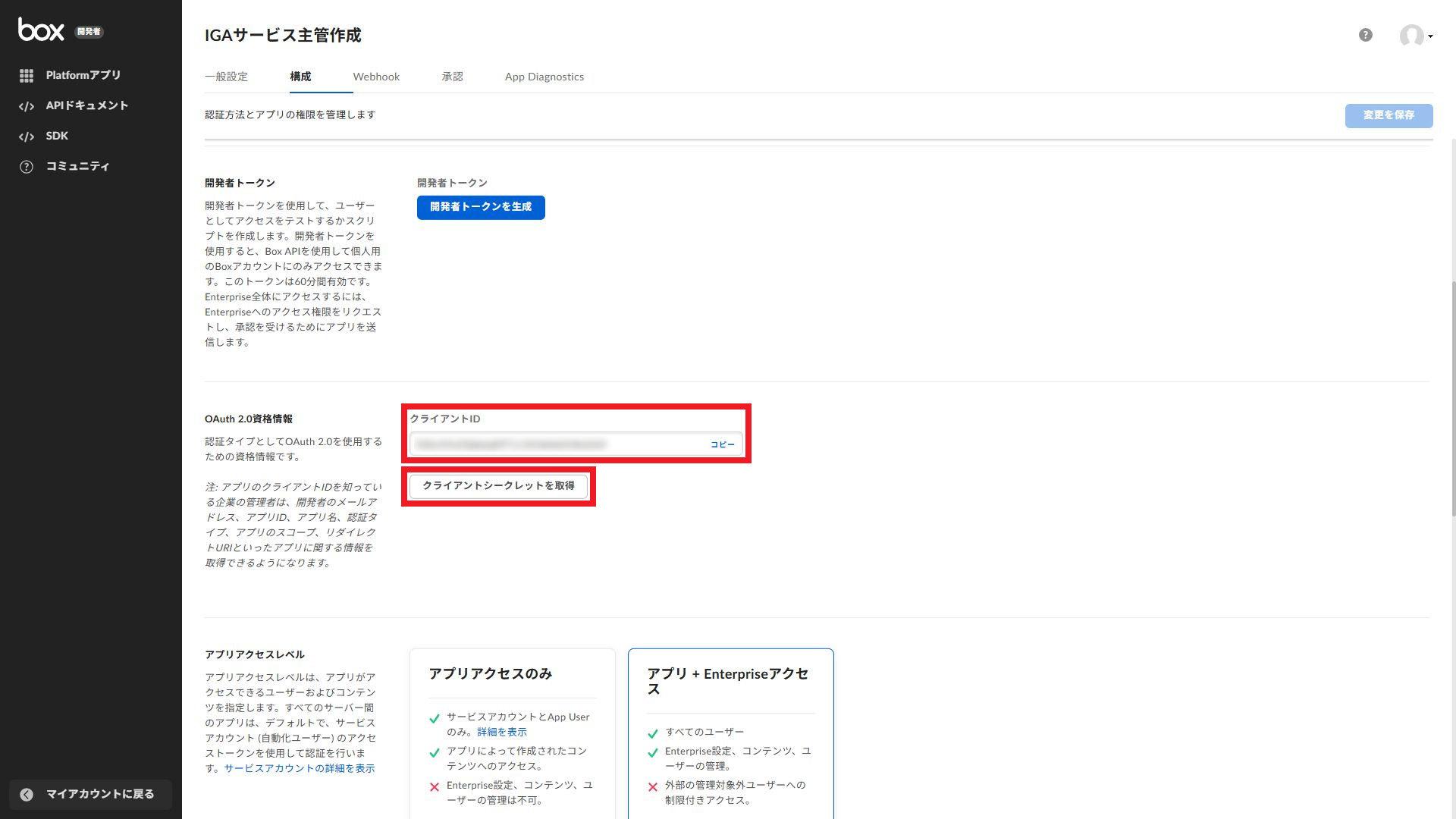The width and height of the screenshot is (1456, 819).
Task: Open コミュニティ question mark icon
Action: [27, 167]
